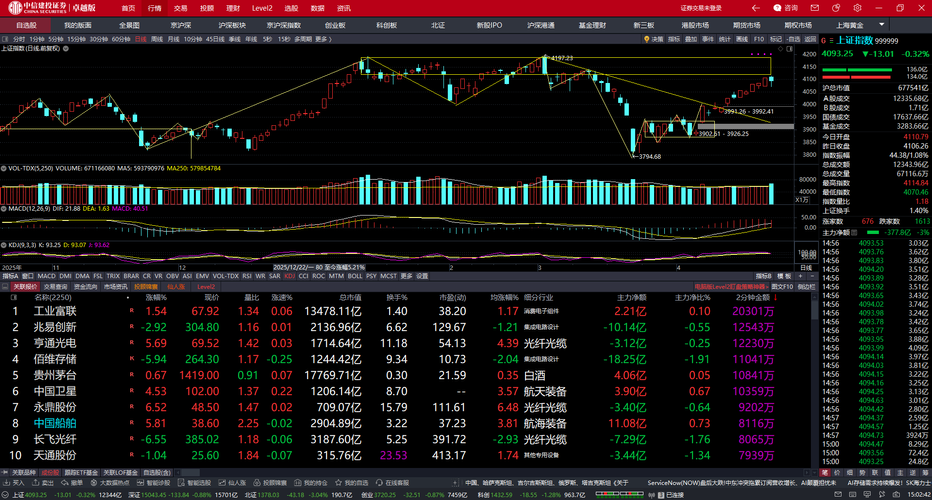Viewport: 932px width, 500px height.
Task: Open 仙人涨 in the bottom toolbar
Action: 232,483
